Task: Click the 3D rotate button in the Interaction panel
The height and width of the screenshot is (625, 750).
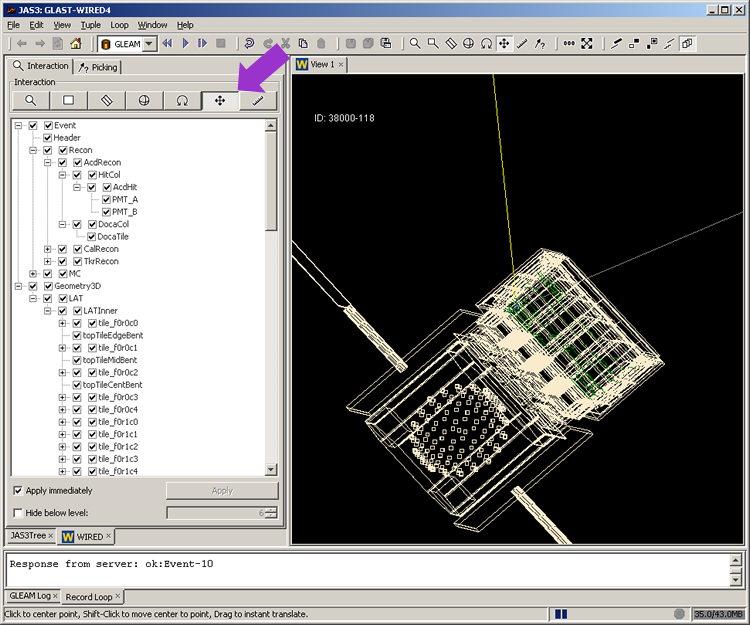Action: point(144,100)
